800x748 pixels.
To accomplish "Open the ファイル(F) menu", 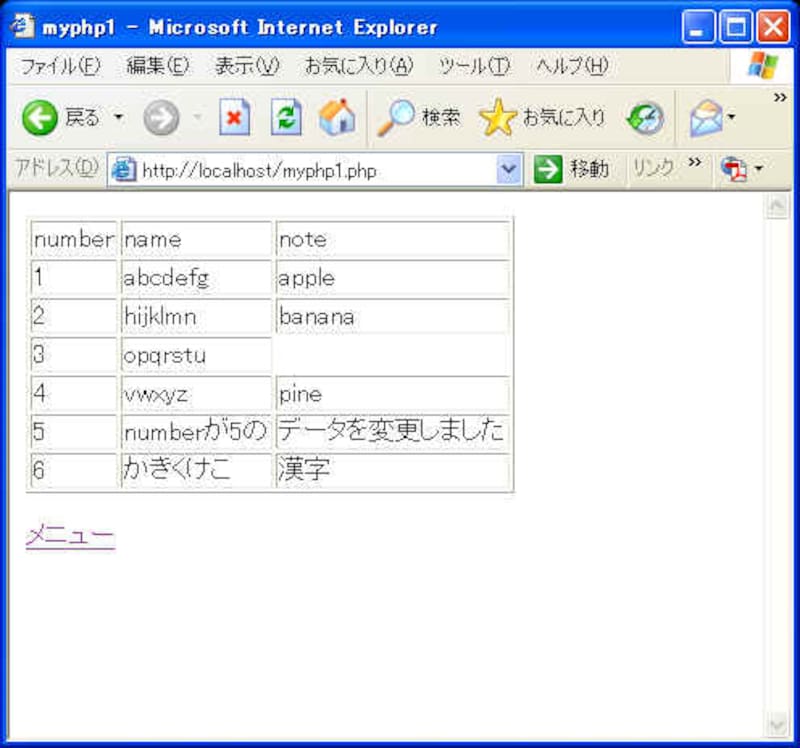I will click(x=60, y=67).
